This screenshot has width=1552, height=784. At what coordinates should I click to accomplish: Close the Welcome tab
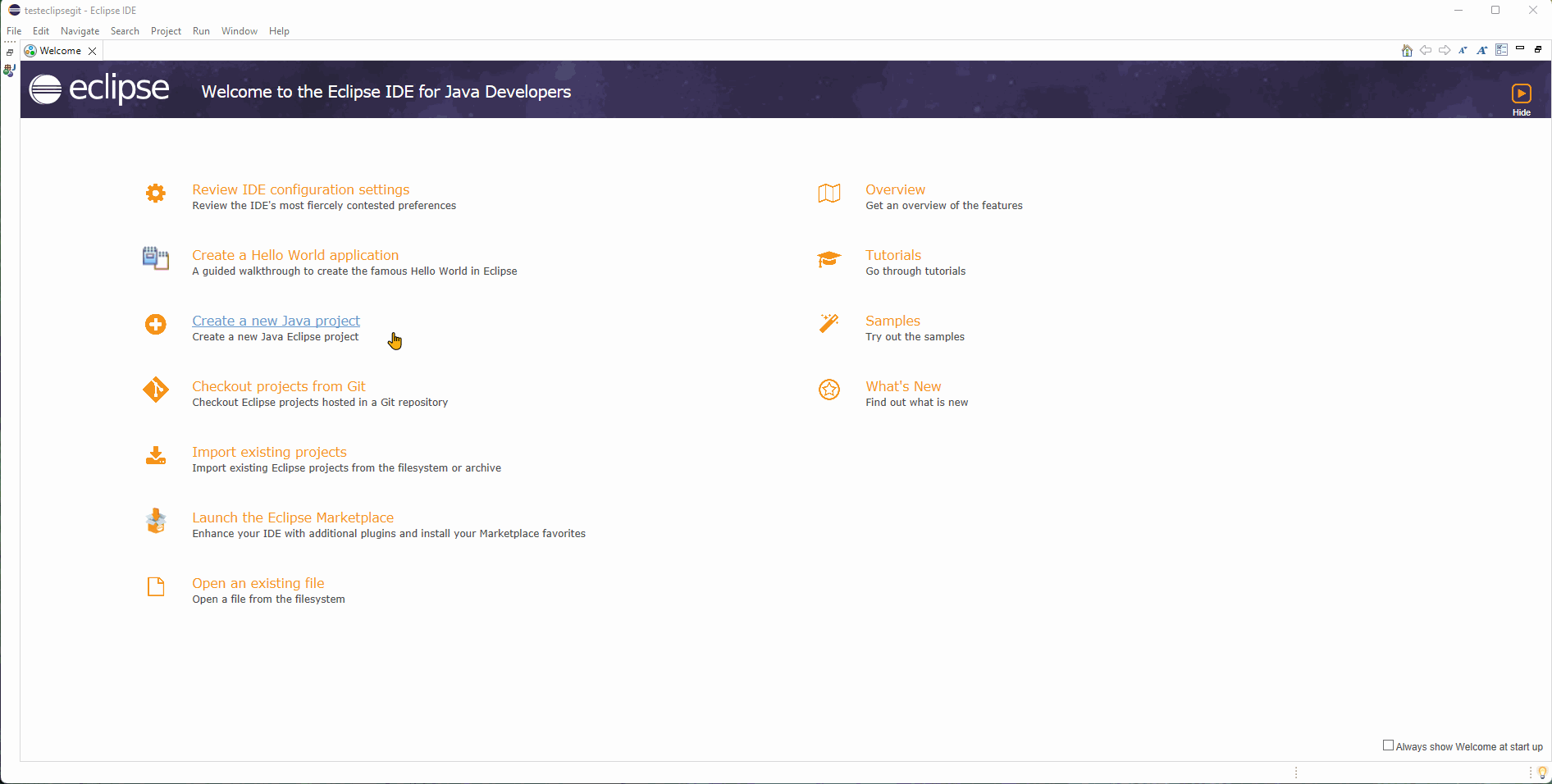point(93,51)
